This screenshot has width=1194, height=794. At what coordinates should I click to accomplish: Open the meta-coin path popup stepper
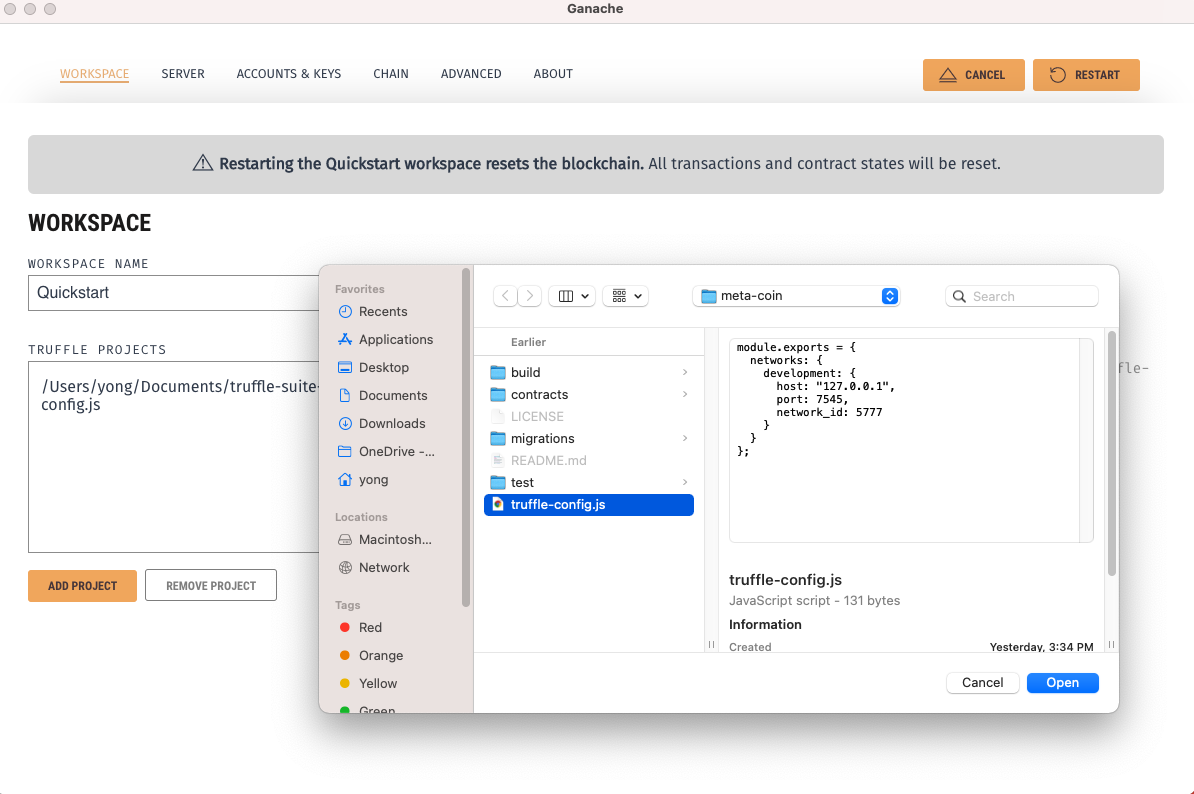coord(889,296)
